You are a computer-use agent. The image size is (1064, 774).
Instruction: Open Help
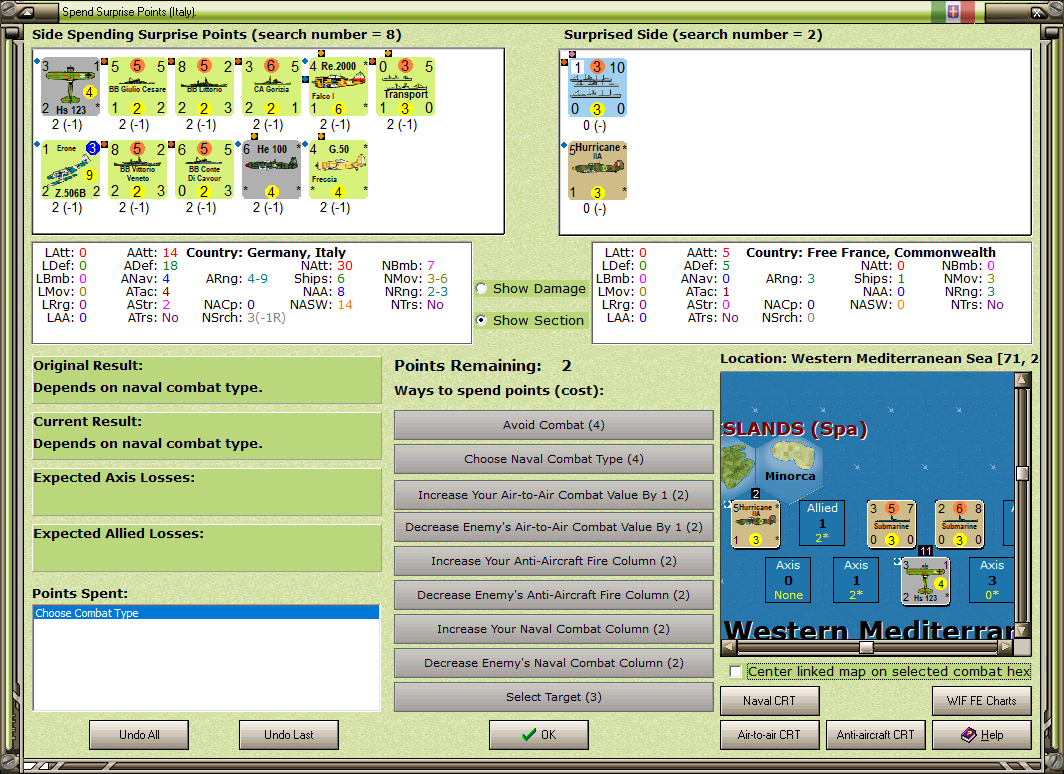point(982,735)
